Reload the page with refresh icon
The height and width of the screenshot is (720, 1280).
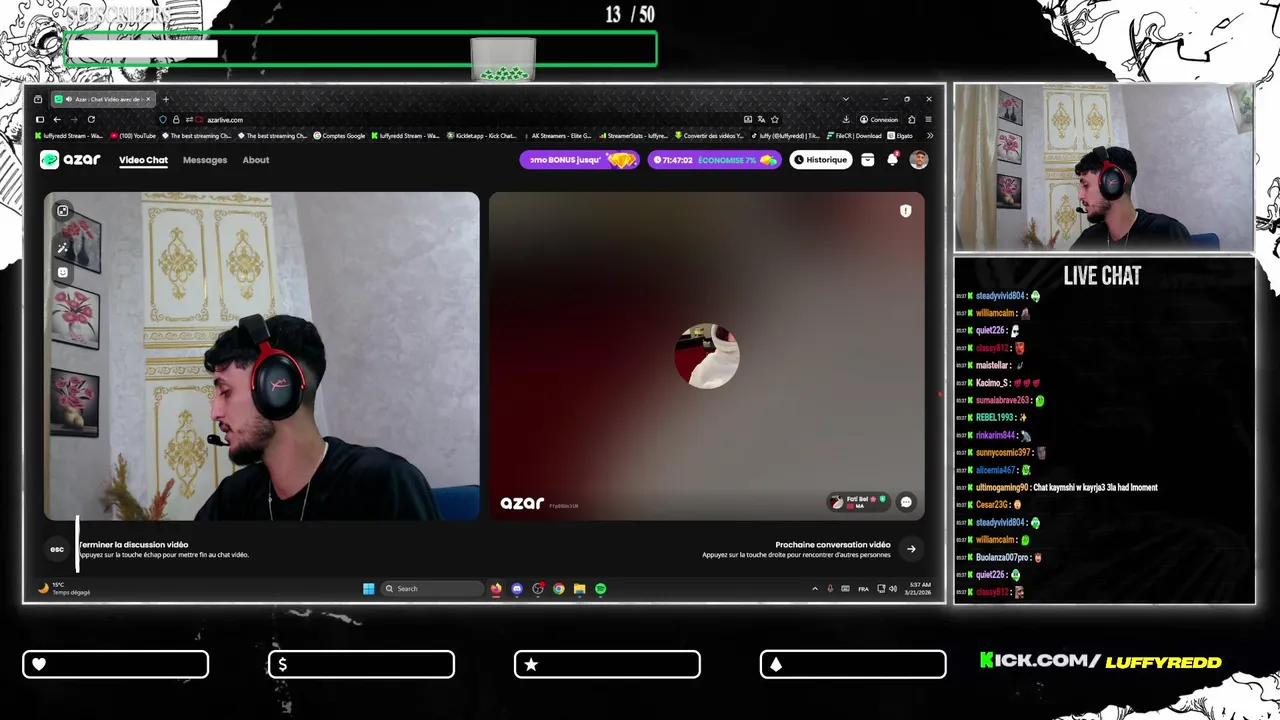(x=91, y=119)
